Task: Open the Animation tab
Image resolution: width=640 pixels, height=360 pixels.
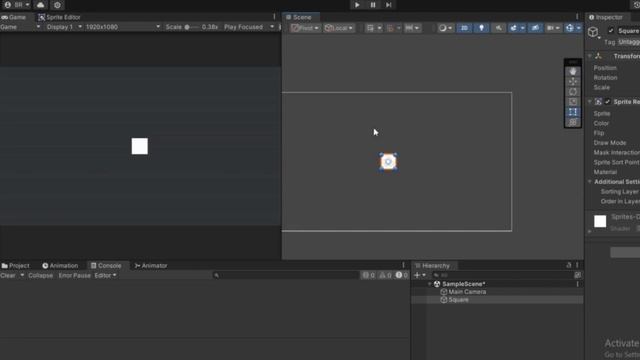Action: click(x=60, y=266)
